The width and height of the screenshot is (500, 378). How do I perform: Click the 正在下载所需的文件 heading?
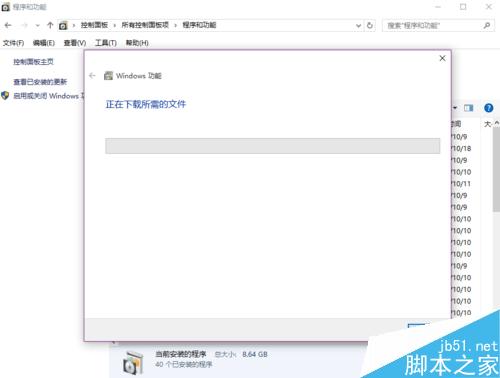pos(146,104)
